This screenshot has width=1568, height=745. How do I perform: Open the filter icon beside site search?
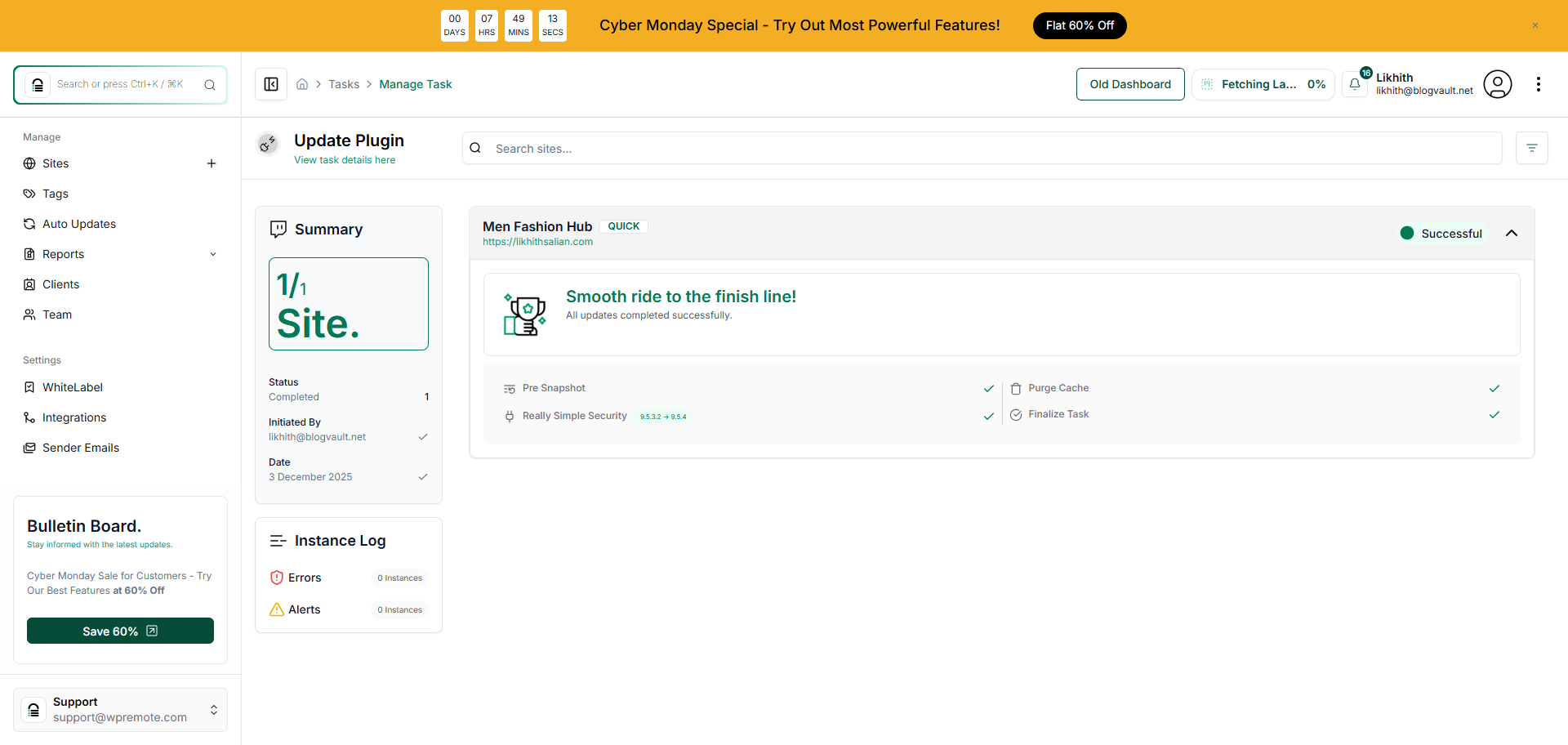tap(1532, 148)
